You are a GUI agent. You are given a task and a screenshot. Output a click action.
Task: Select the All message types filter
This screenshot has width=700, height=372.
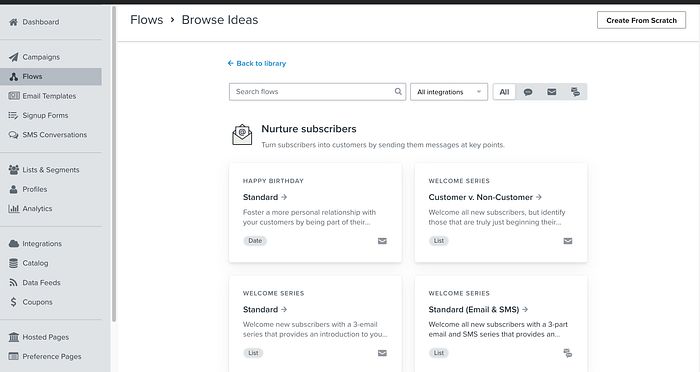pos(504,92)
